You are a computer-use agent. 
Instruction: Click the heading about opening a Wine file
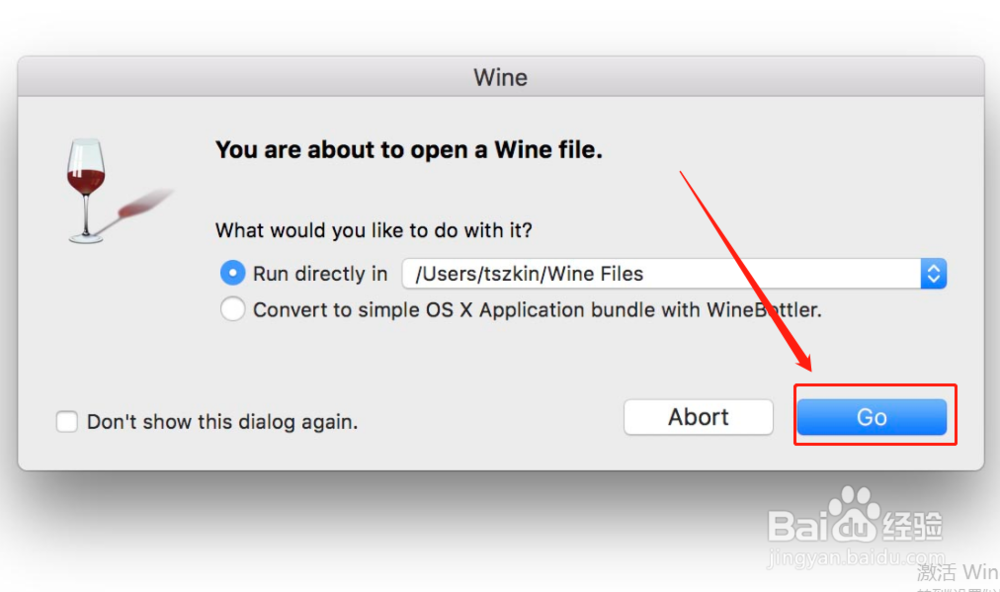point(409,150)
